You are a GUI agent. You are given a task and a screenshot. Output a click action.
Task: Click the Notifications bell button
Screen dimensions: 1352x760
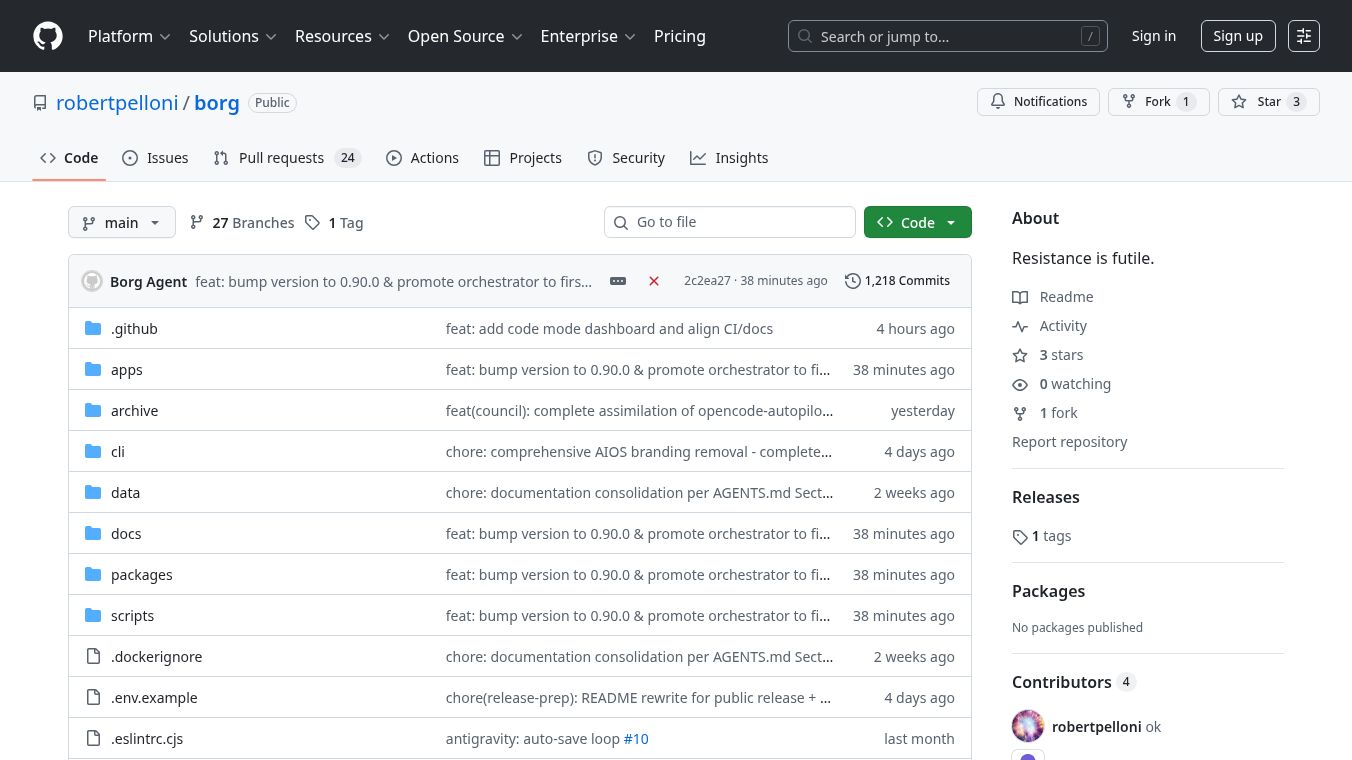(x=1038, y=102)
